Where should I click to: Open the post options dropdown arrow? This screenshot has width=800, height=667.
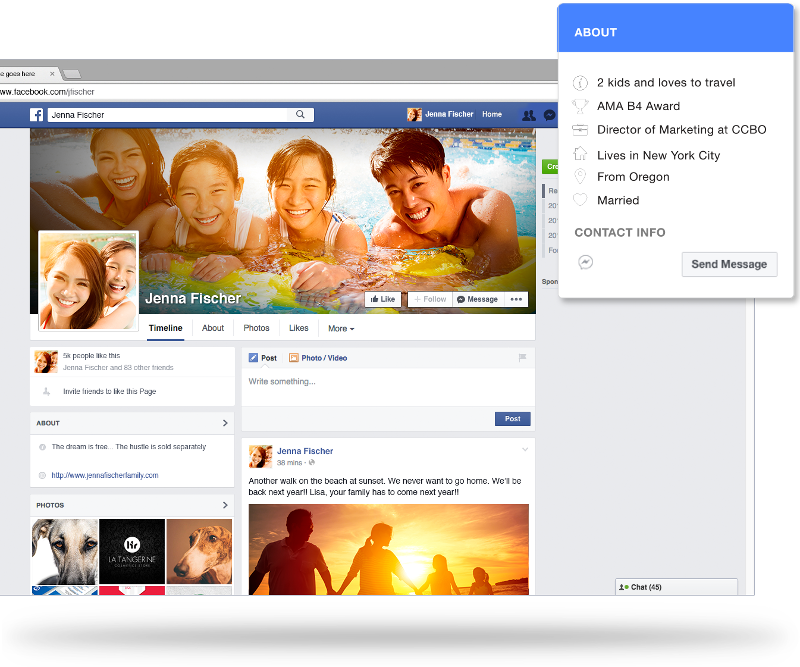524,450
